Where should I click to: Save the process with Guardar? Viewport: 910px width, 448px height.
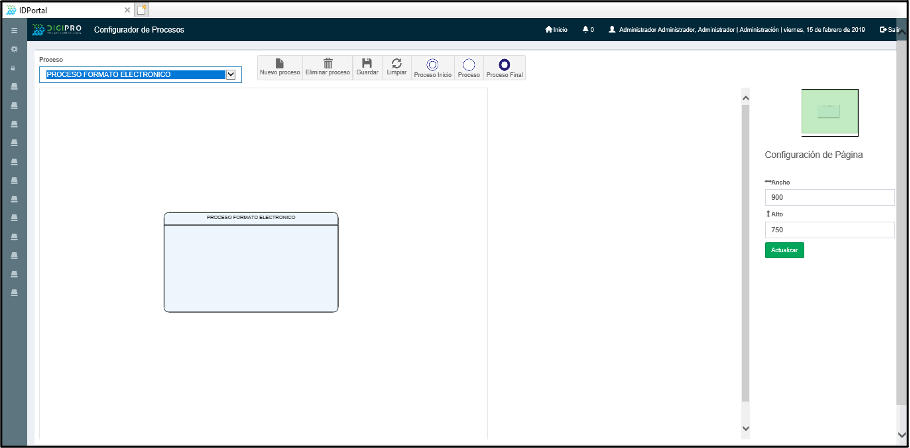tap(367, 64)
